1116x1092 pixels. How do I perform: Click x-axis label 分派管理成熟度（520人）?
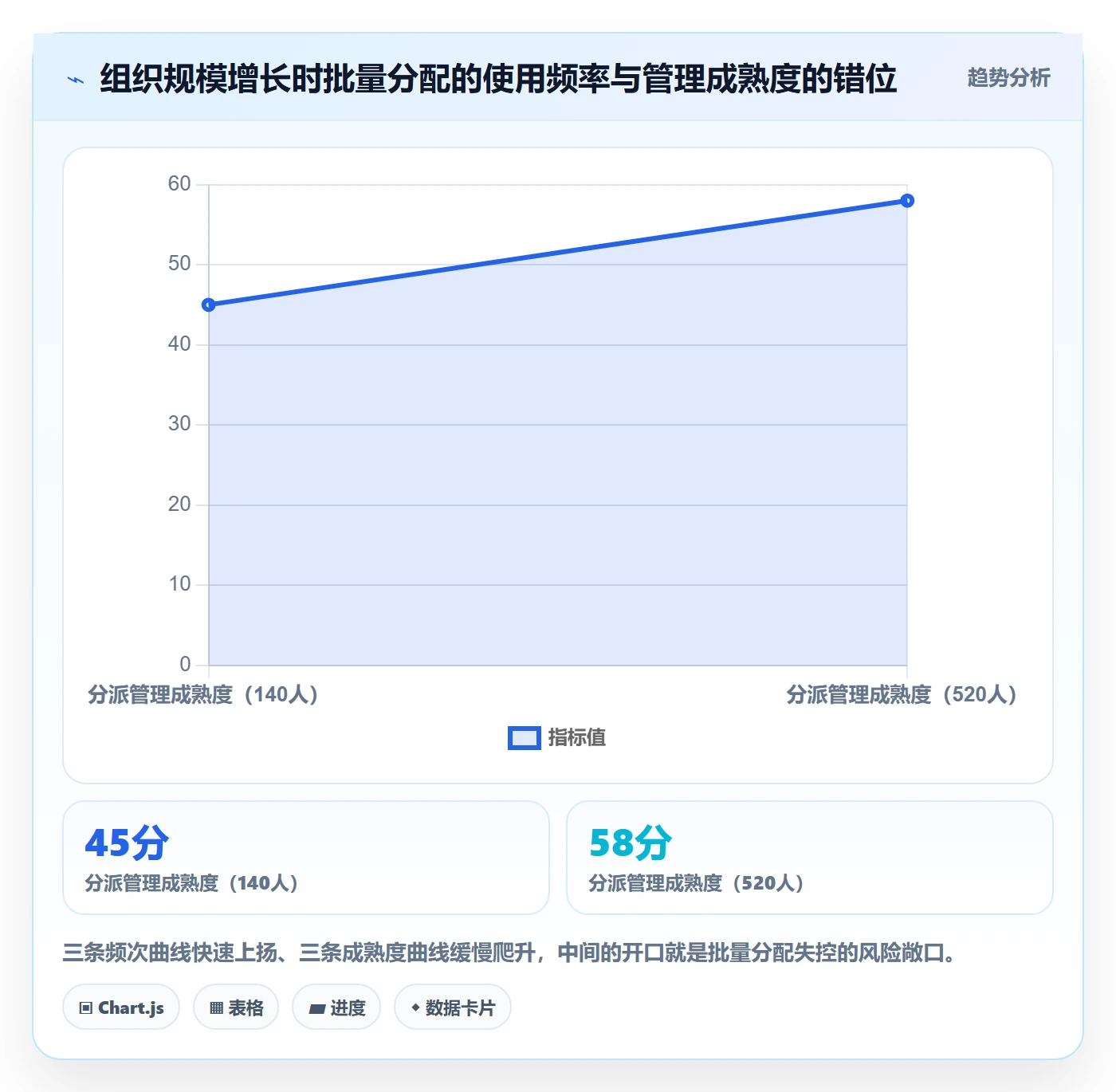pyautogui.click(x=902, y=695)
